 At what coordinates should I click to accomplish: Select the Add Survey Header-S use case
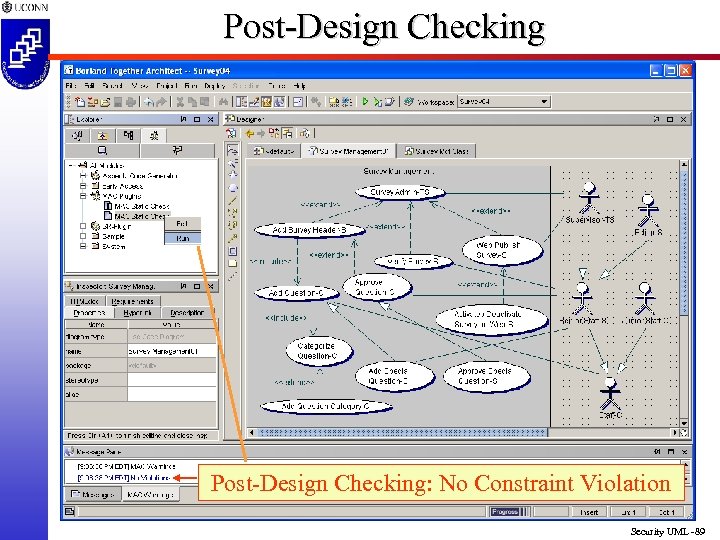[x=309, y=230]
